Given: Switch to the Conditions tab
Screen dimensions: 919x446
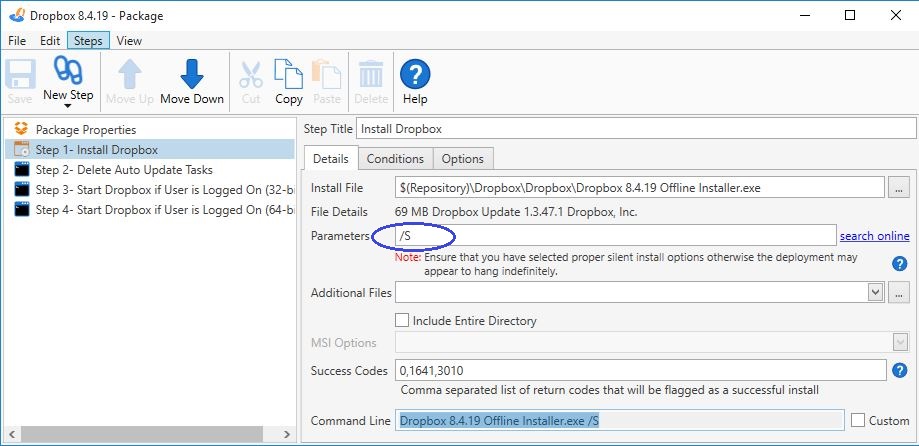Looking at the screenshot, I should pos(395,159).
